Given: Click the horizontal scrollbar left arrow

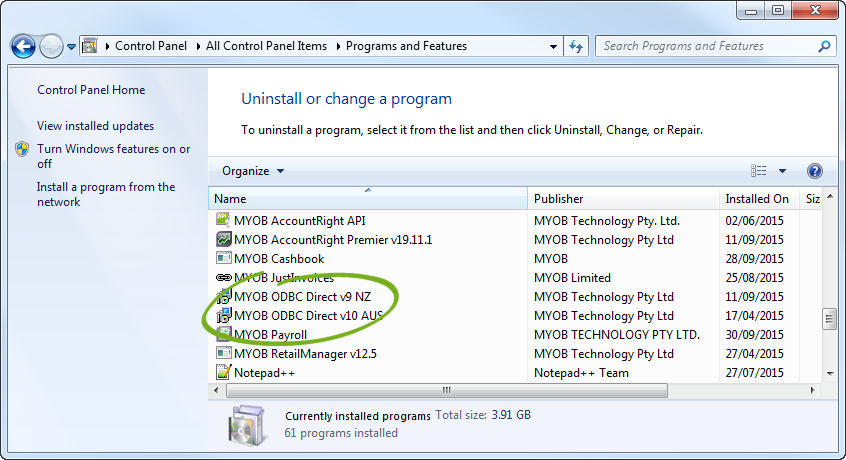Looking at the screenshot, I should [x=216, y=390].
